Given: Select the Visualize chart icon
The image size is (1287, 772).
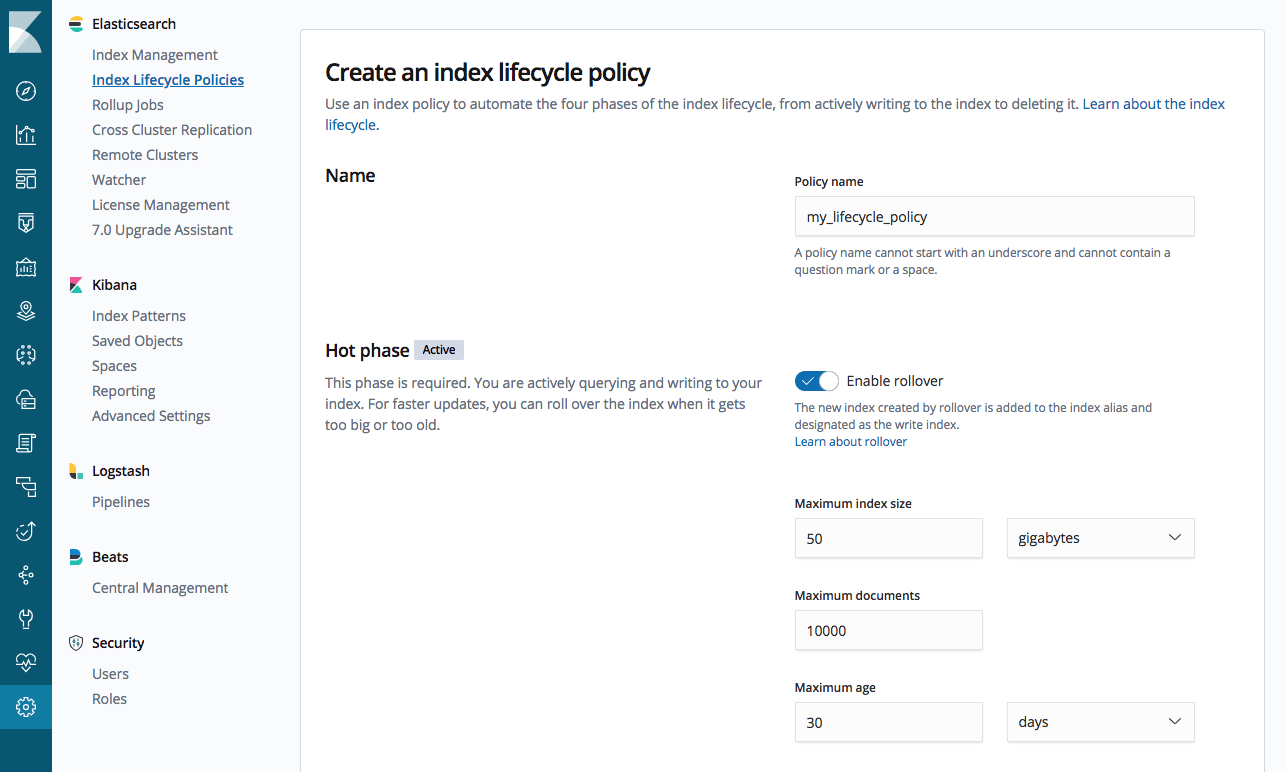Looking at the screenshot, I should 26,134.
